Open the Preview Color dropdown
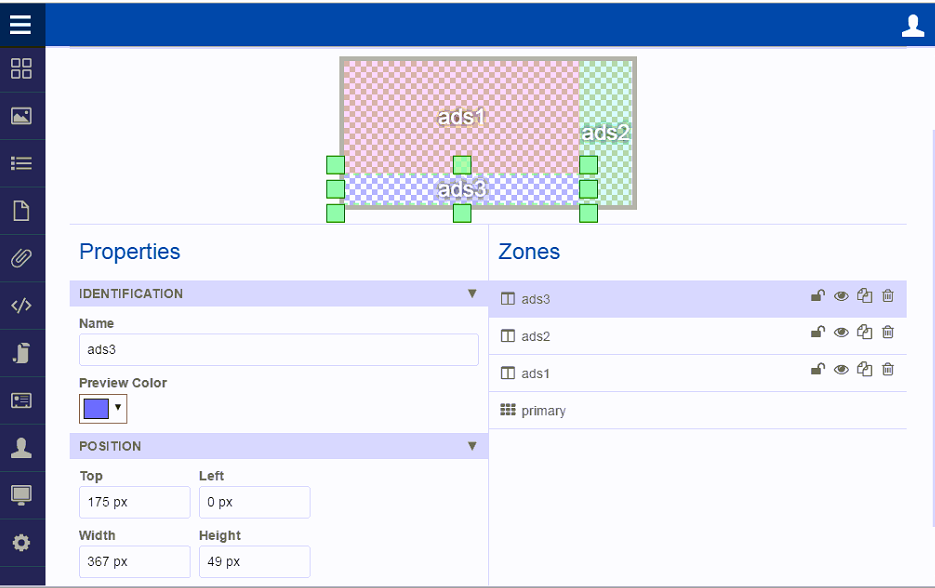 click(116, 408)
